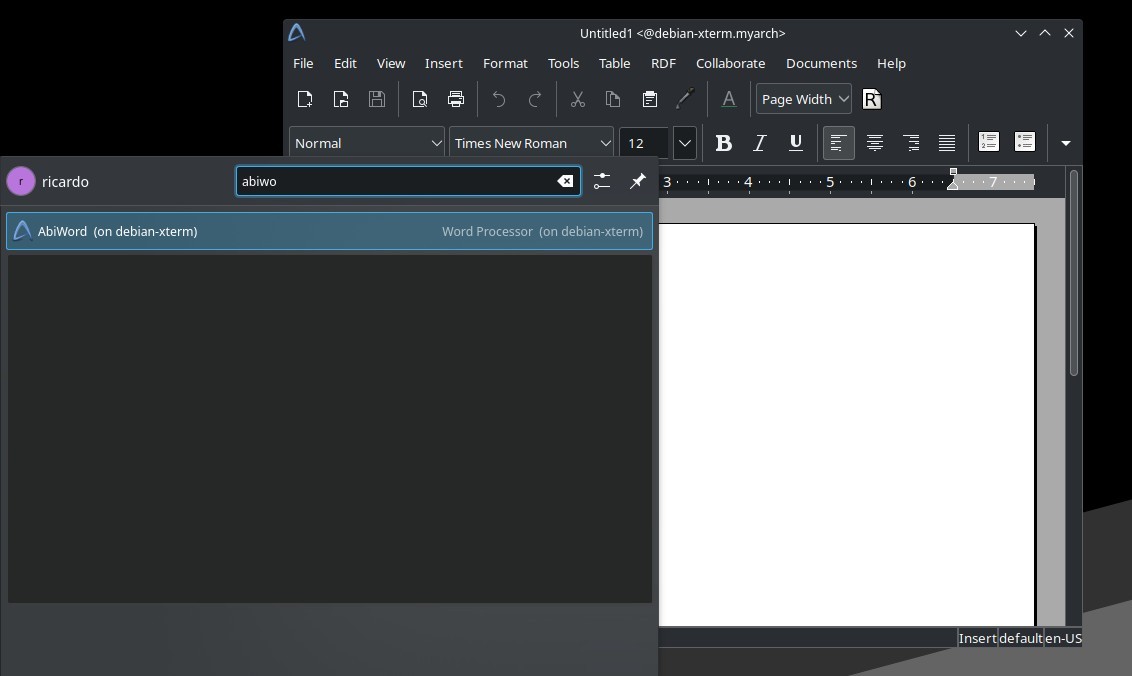
Task: Open the Help menu
Action: pyautogui.click(x=891, y=64)
